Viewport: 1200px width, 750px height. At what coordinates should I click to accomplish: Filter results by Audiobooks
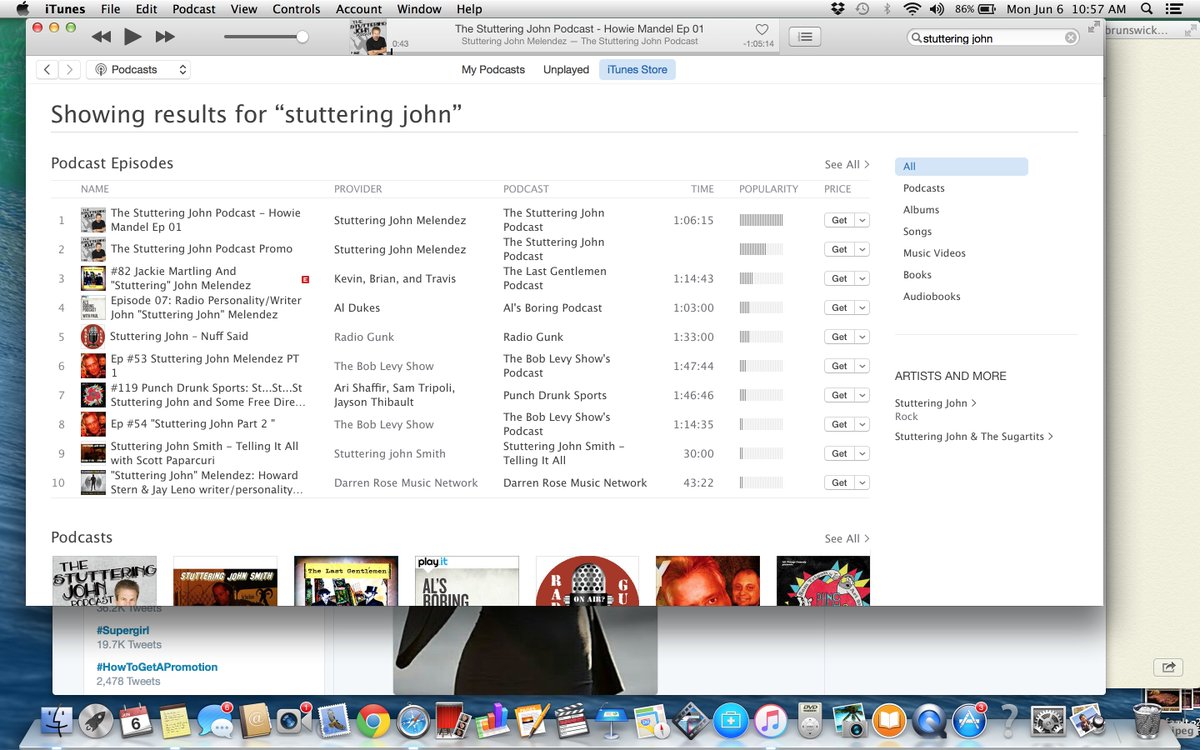pos(931,297)
